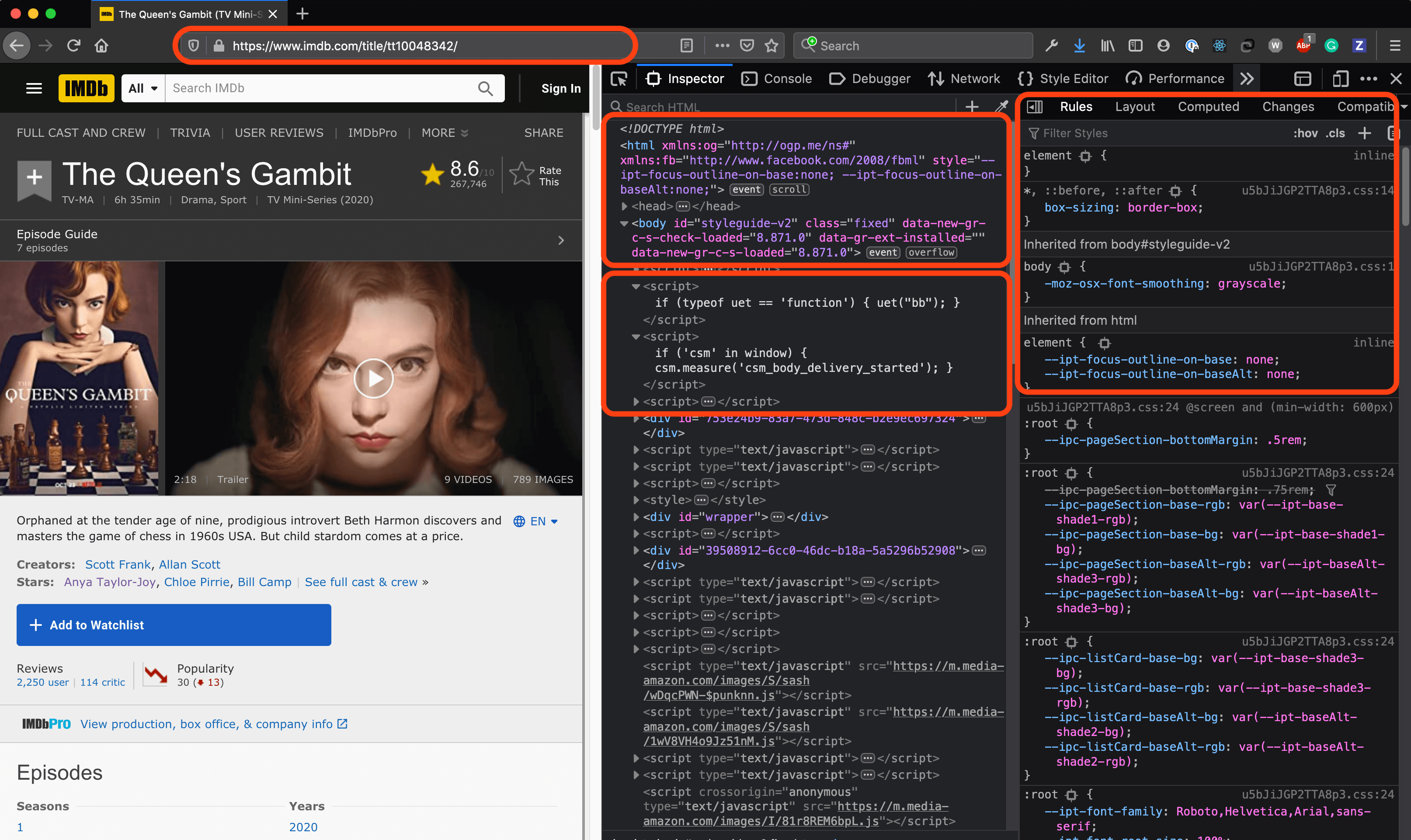Play the trailer video
Screen dimensions: 1411x840
pyautogui.click(x=374, y=378)
